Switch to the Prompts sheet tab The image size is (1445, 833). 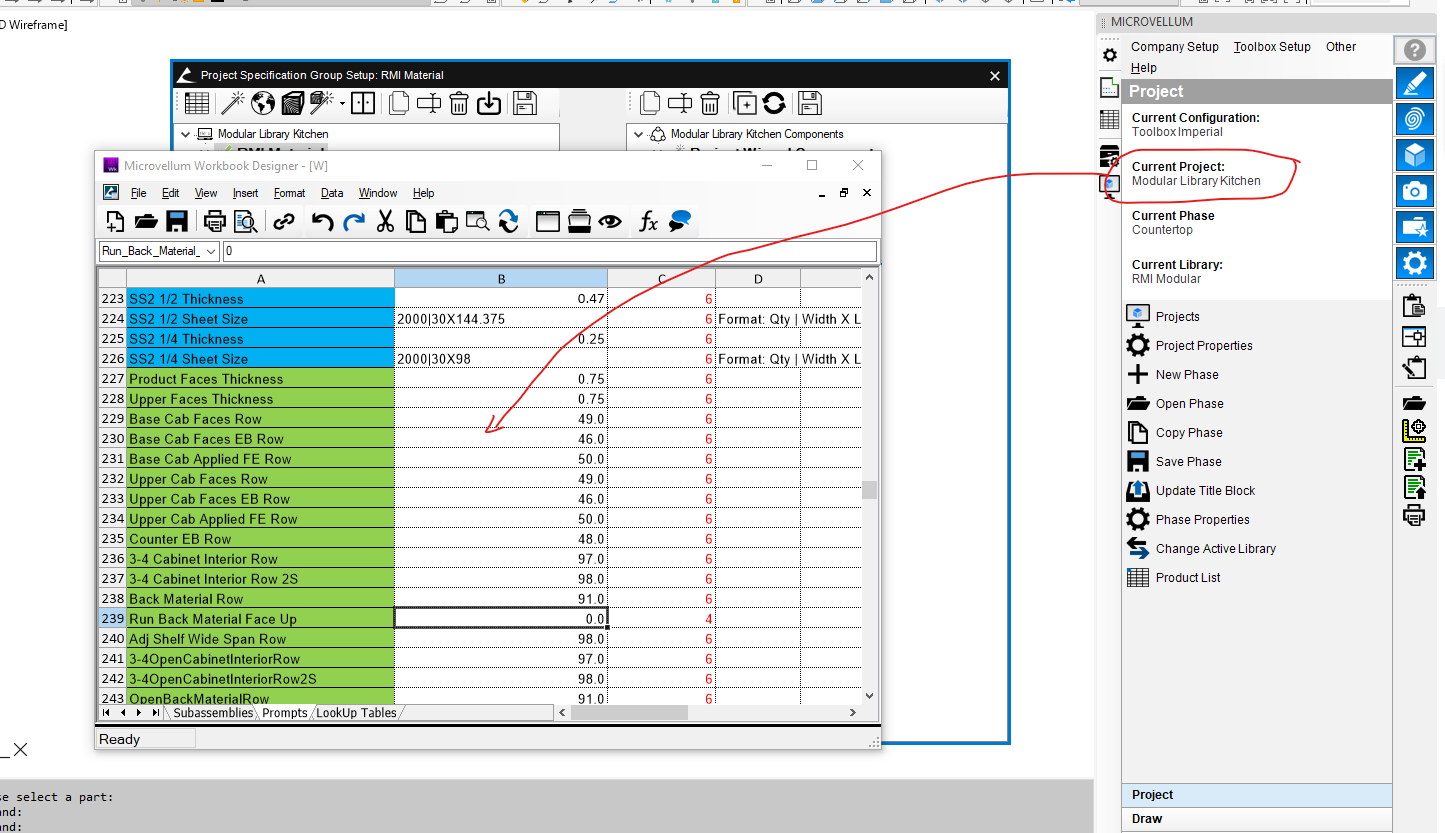(285, 713)
